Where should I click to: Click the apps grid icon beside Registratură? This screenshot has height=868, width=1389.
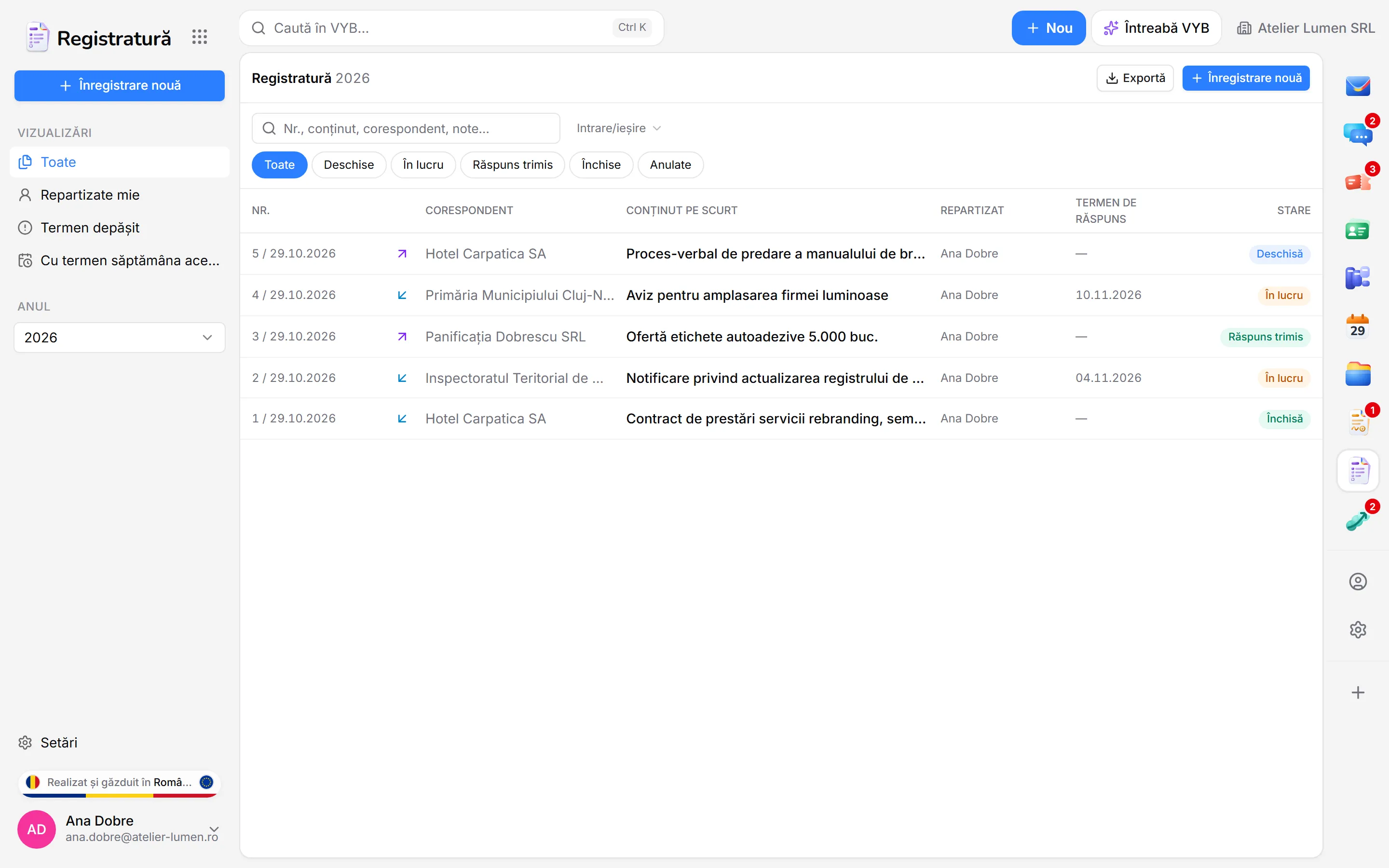[199, 37]
